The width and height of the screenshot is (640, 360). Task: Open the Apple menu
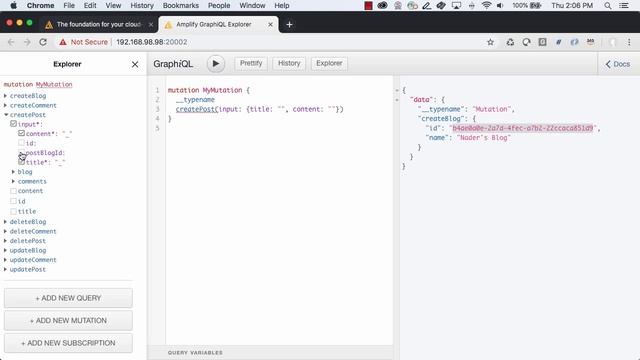[13, 5]
